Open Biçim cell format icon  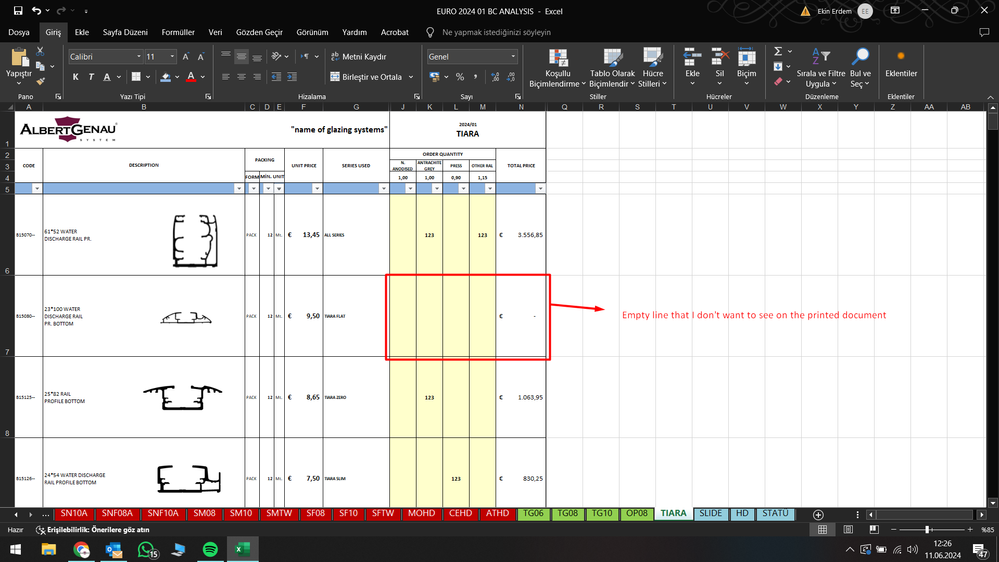click(747, 57)
